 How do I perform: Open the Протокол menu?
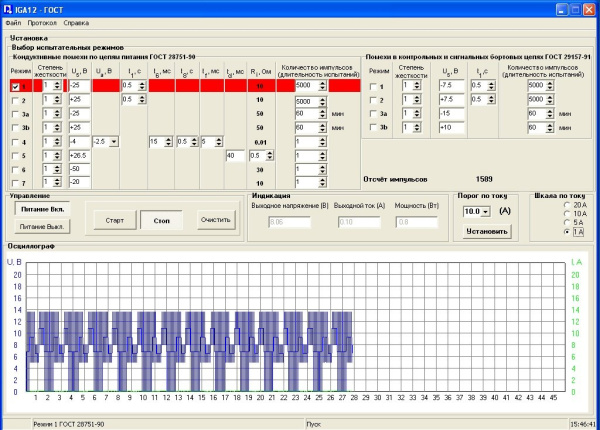(x=42, y=21)
